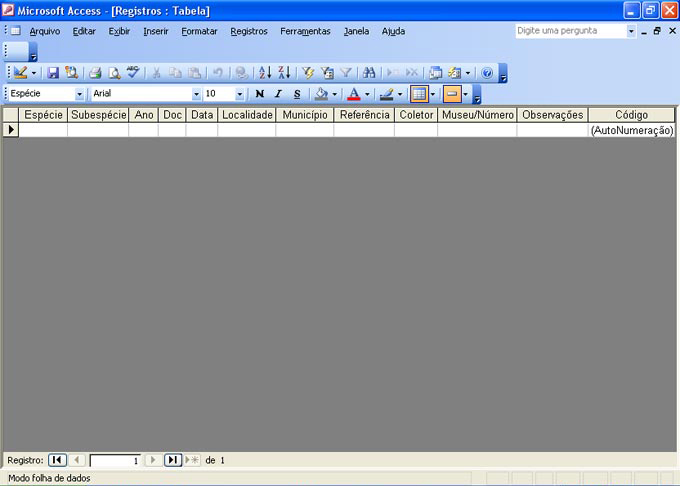
Task: Click the Copy icon
Action: [175, 73]
